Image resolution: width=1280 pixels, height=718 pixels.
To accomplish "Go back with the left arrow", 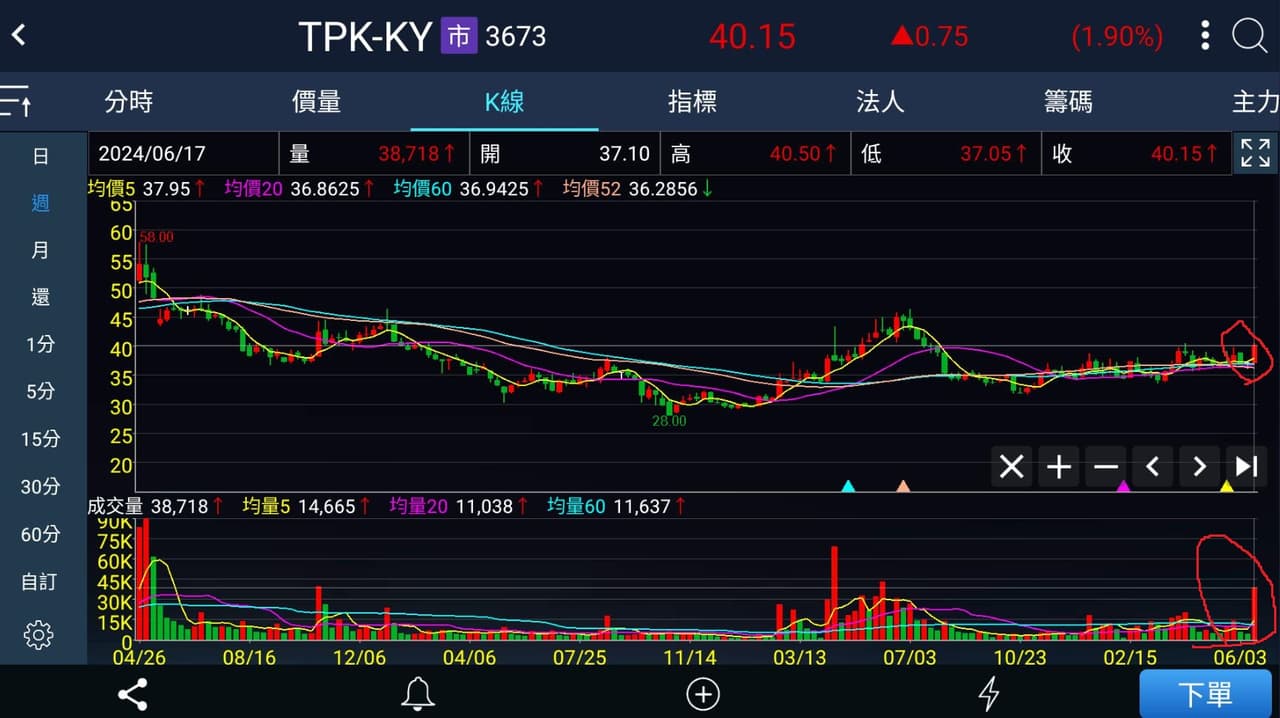I will tap(18, 36).
